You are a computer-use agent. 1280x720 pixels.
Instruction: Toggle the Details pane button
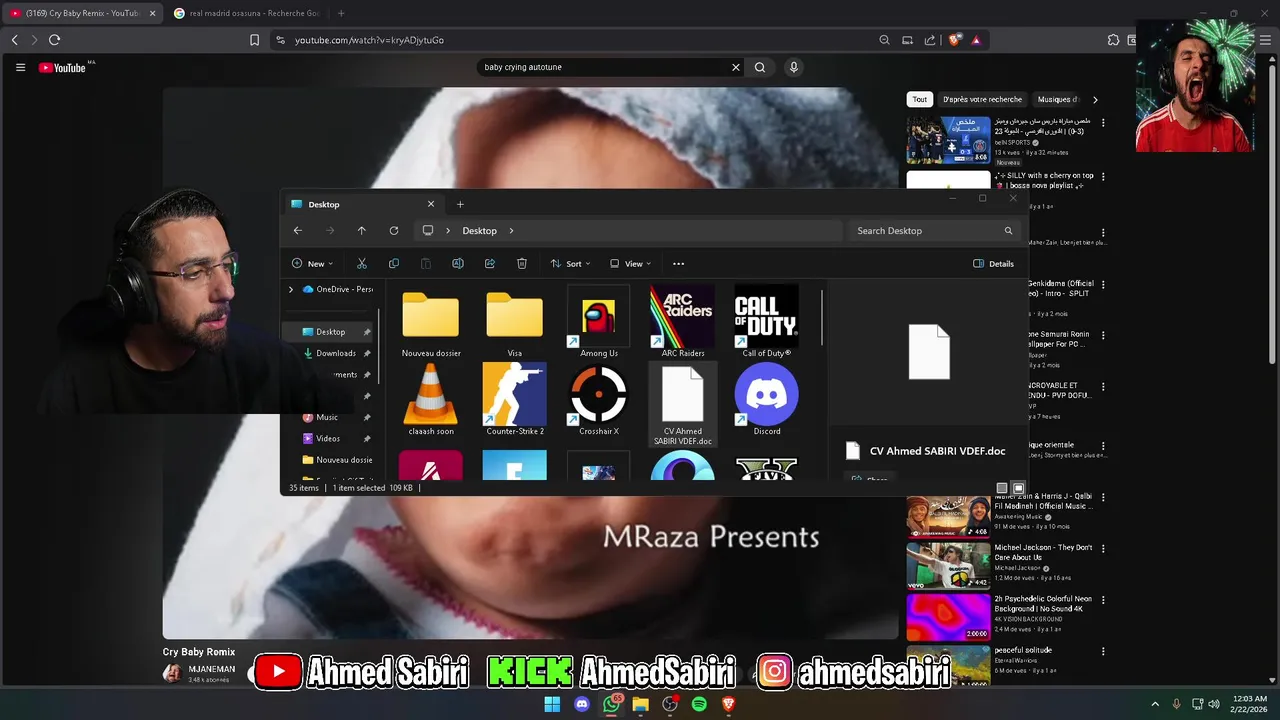[x=993, y=264]
